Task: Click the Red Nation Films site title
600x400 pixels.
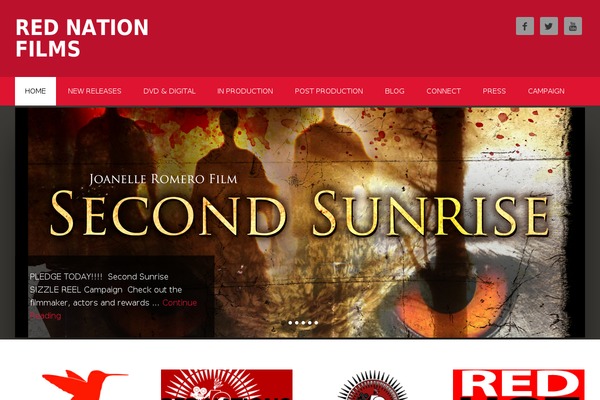Action: point(82,38)
